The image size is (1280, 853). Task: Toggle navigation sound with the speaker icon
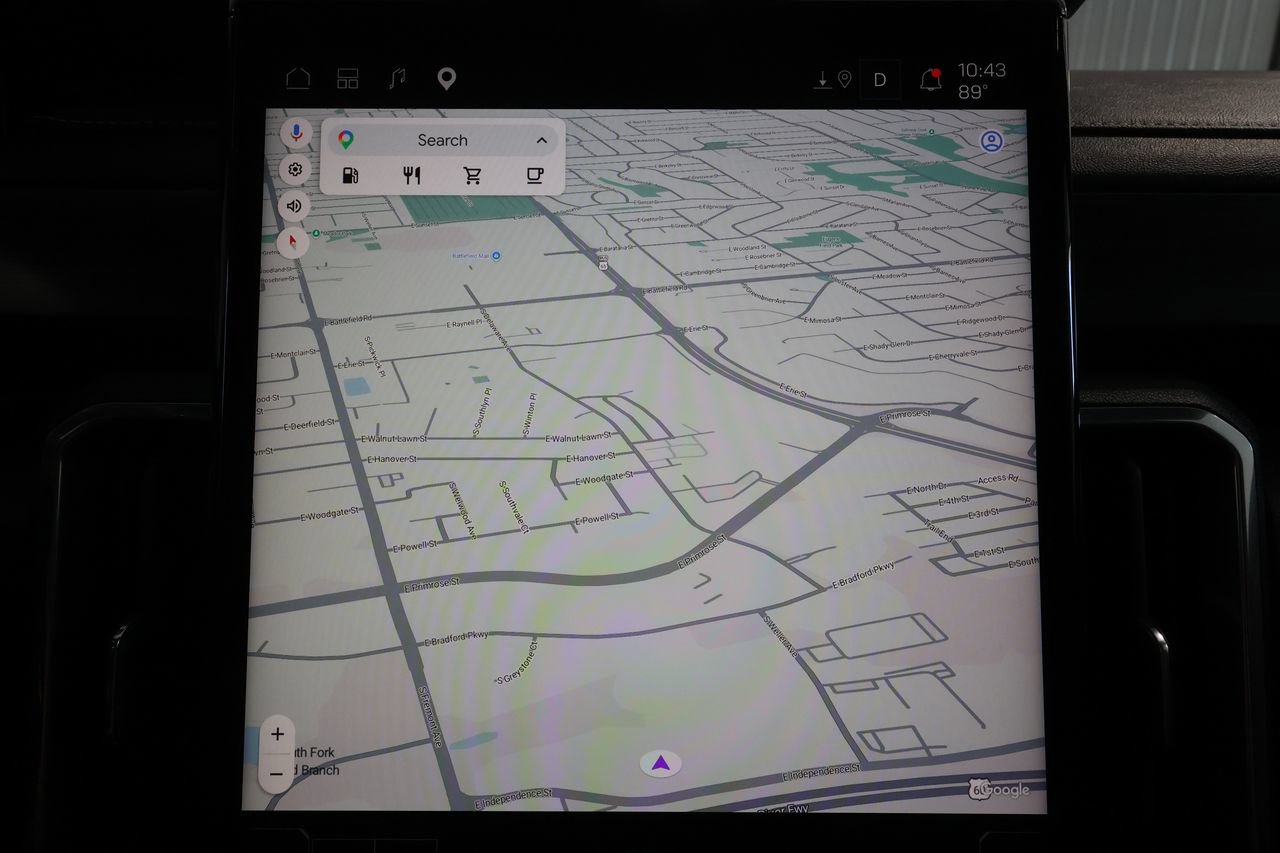pos(294,206)
